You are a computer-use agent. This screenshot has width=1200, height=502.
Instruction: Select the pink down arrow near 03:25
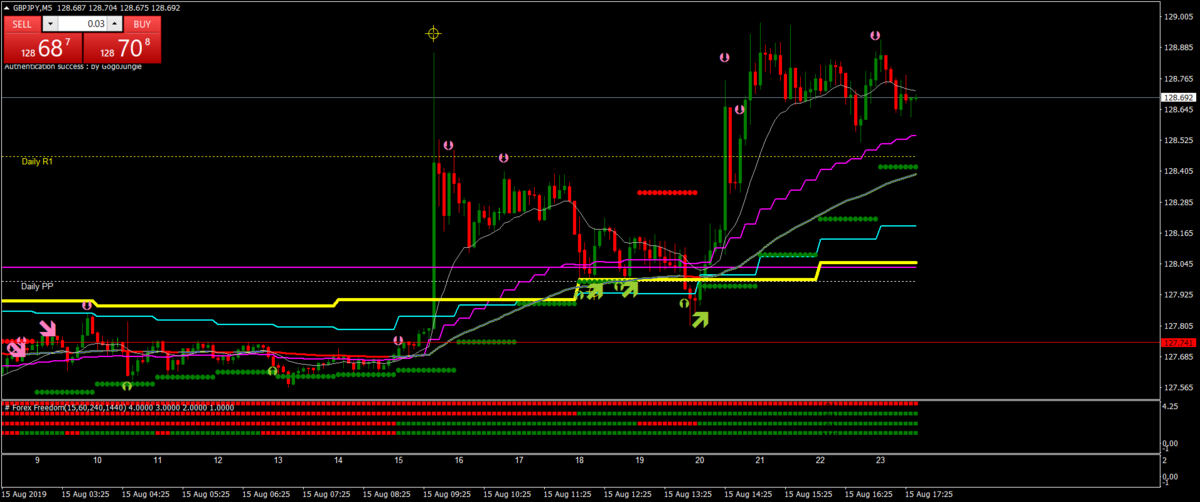click(x=48, y=328)
